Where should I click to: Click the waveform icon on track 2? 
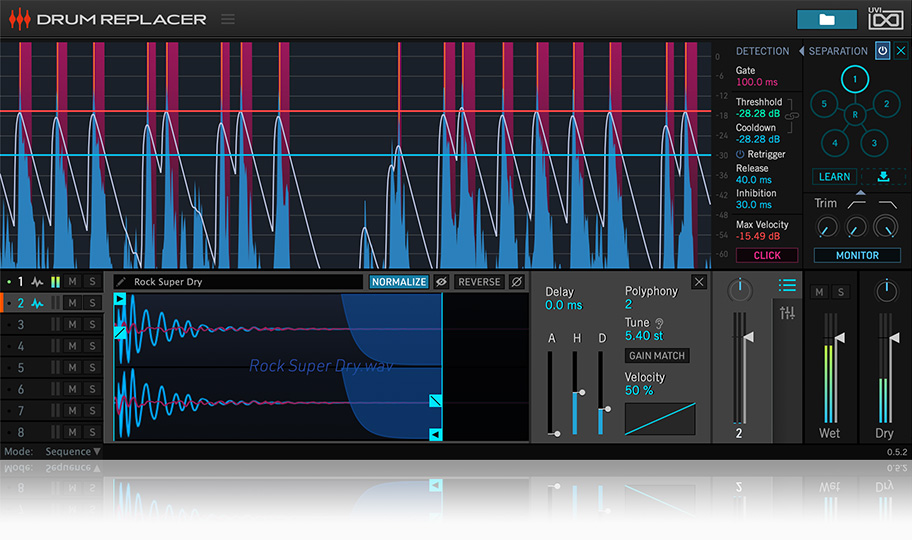37,303
